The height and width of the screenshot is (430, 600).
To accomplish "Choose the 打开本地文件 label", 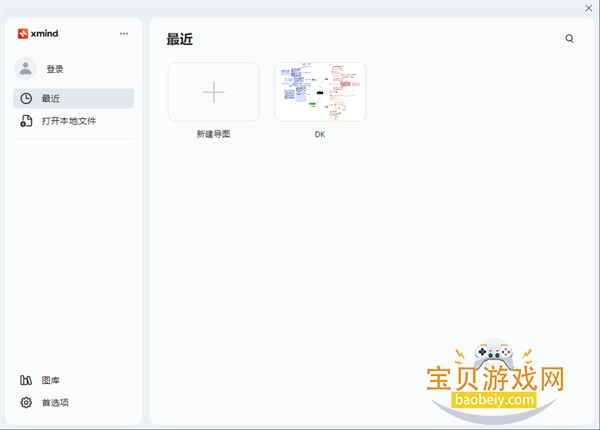I will click(69, 121).
